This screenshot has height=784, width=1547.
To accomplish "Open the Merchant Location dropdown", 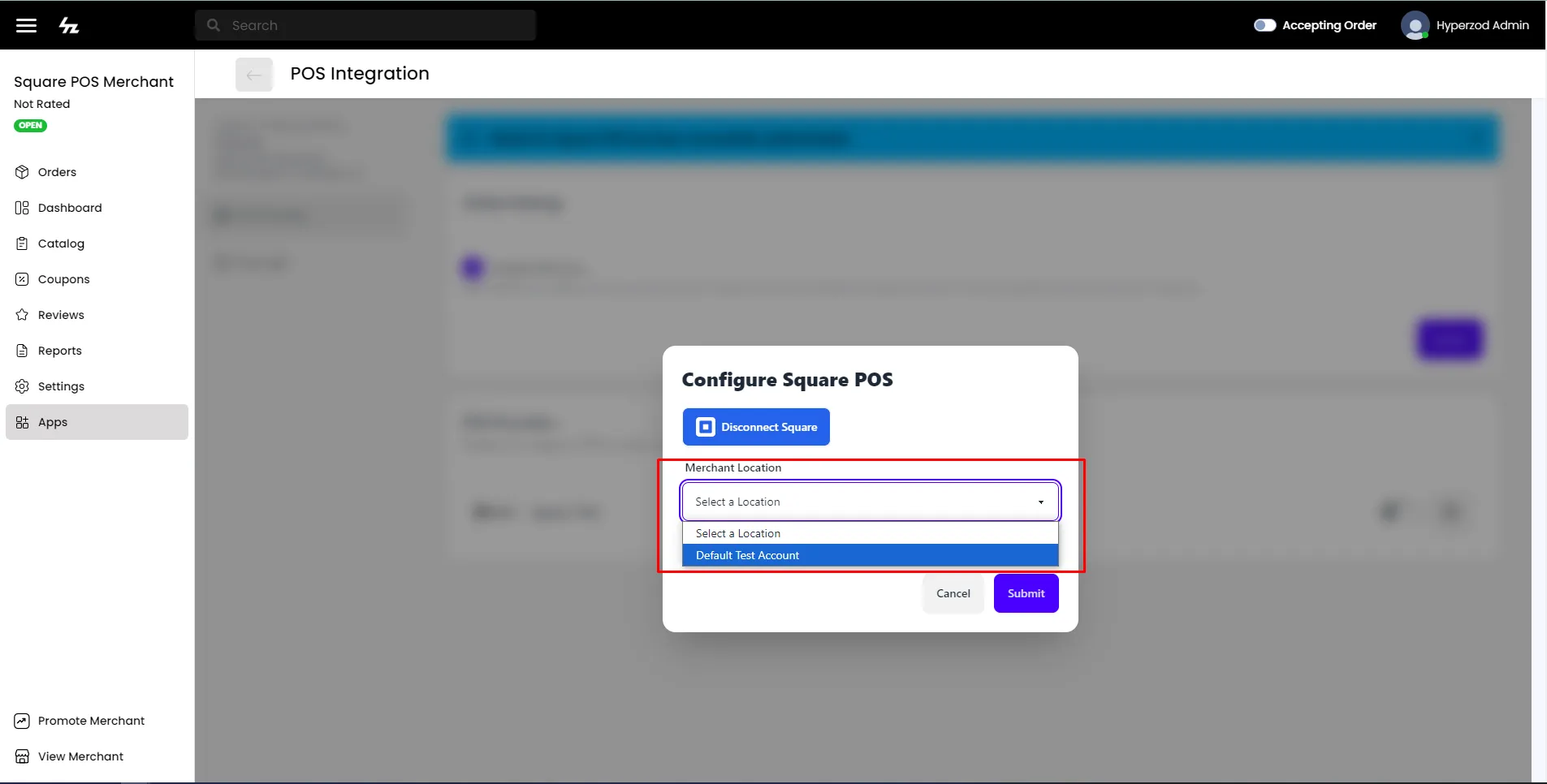I will 871,502.
